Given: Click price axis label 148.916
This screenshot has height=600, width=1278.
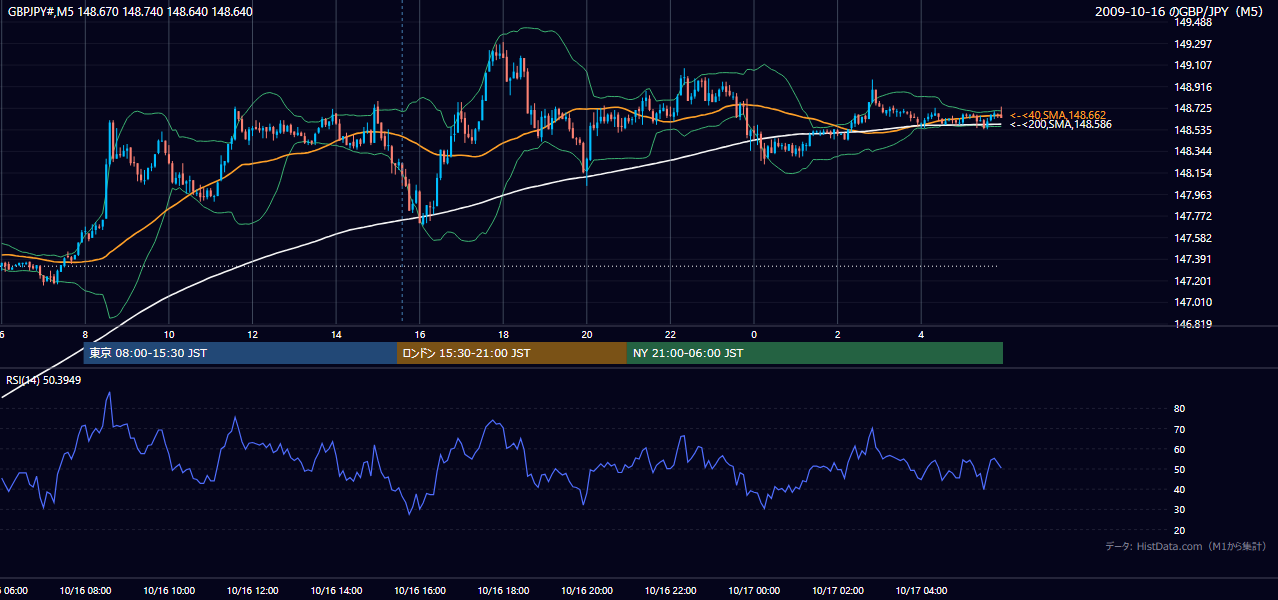Looking at the screenshot, I should pyautogui.click(x=1193, y=87).
